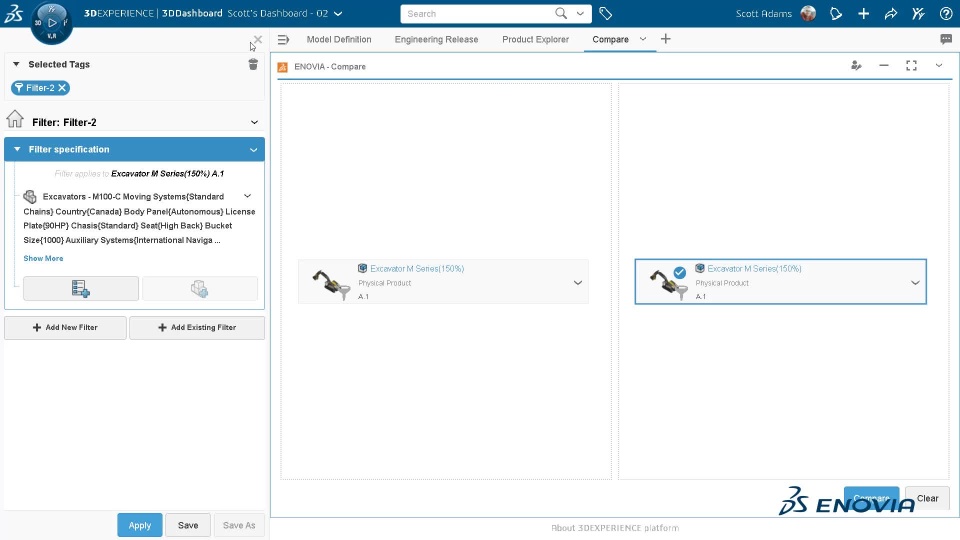Switch to Product Explorer tab
The width and height of the screenshot is (960, 540).
(535, 39)
